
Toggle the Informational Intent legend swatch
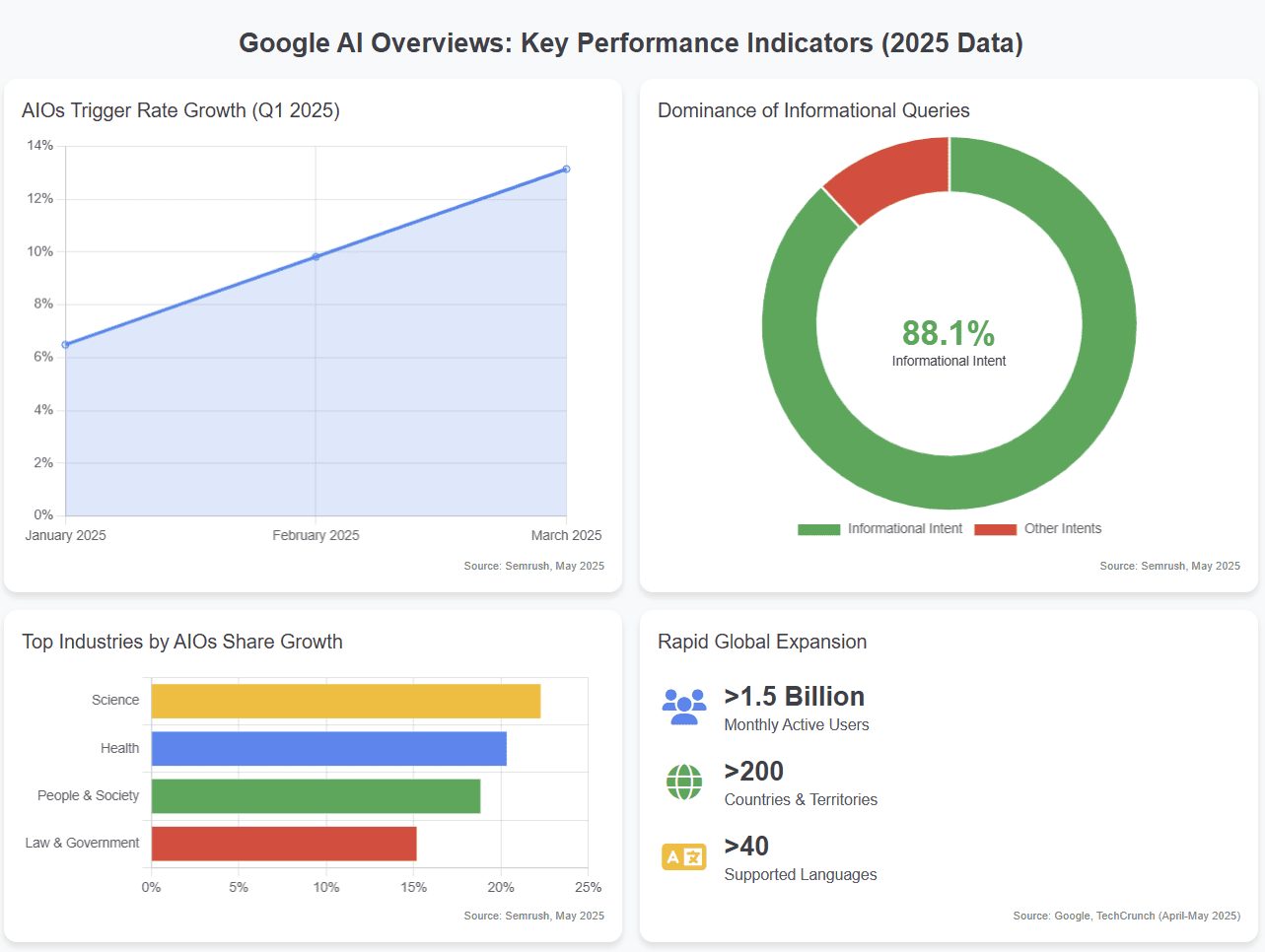click(819, 529)
